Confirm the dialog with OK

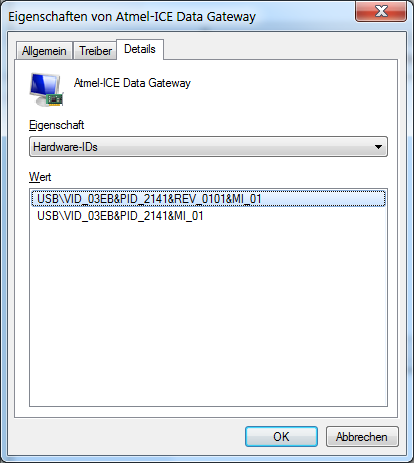(x=281, y=437)
